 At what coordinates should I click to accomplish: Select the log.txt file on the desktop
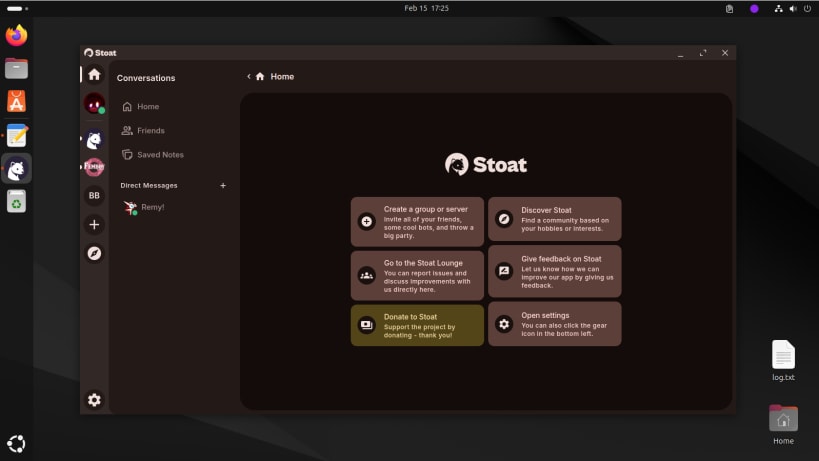click(783, 360)
